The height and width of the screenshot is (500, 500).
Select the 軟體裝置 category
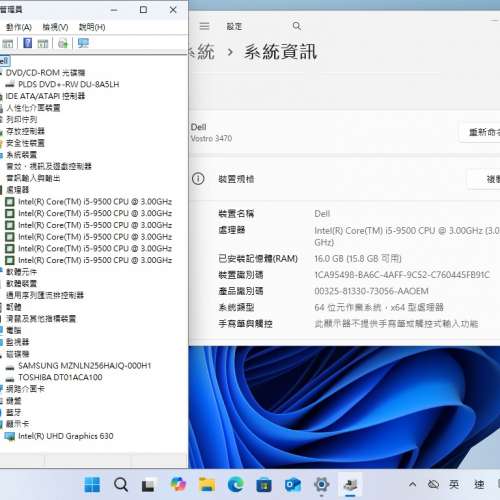point(21,284)
